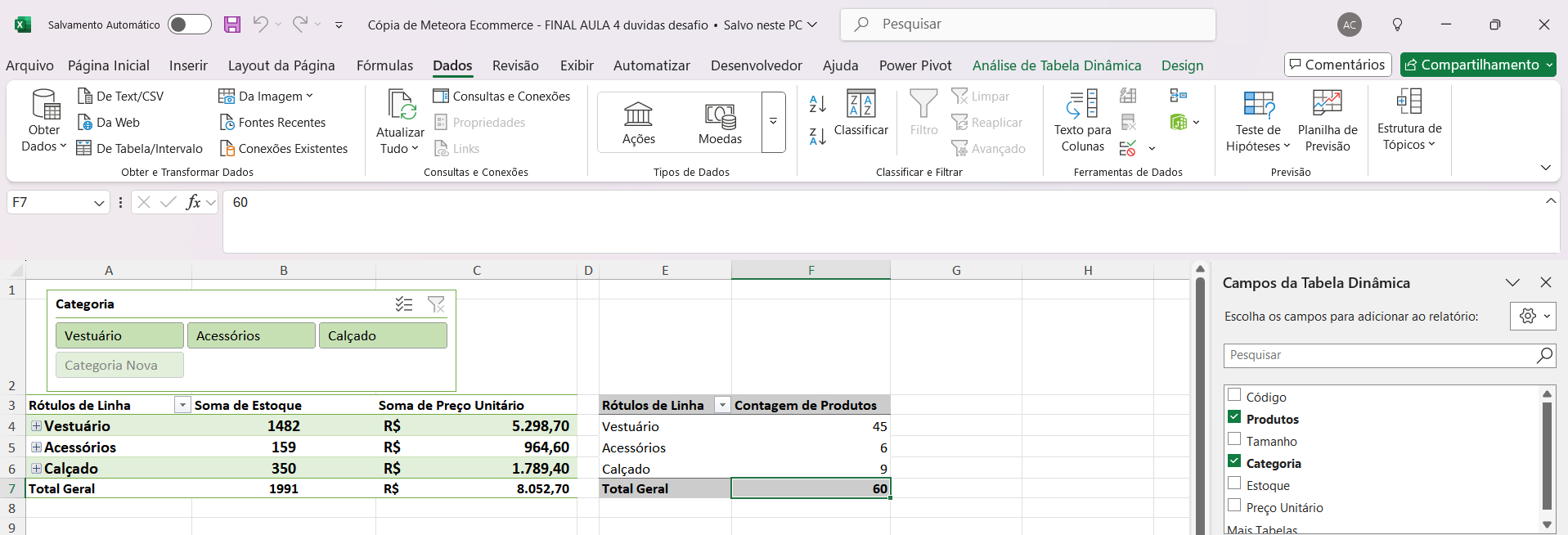Uncheck the Categoria field checkbox
Viewport: 1568px width, 535px height.
pyautogui.click(x=1234, y=461)
